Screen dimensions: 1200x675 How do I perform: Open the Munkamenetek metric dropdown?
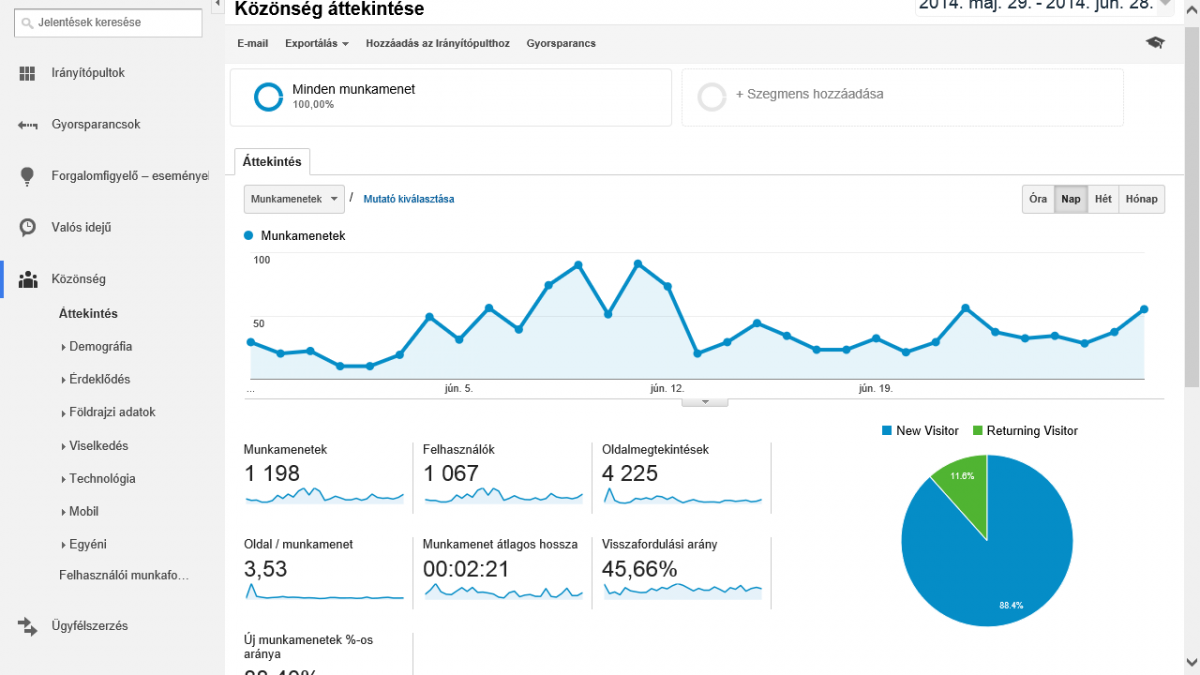(294, 199)
